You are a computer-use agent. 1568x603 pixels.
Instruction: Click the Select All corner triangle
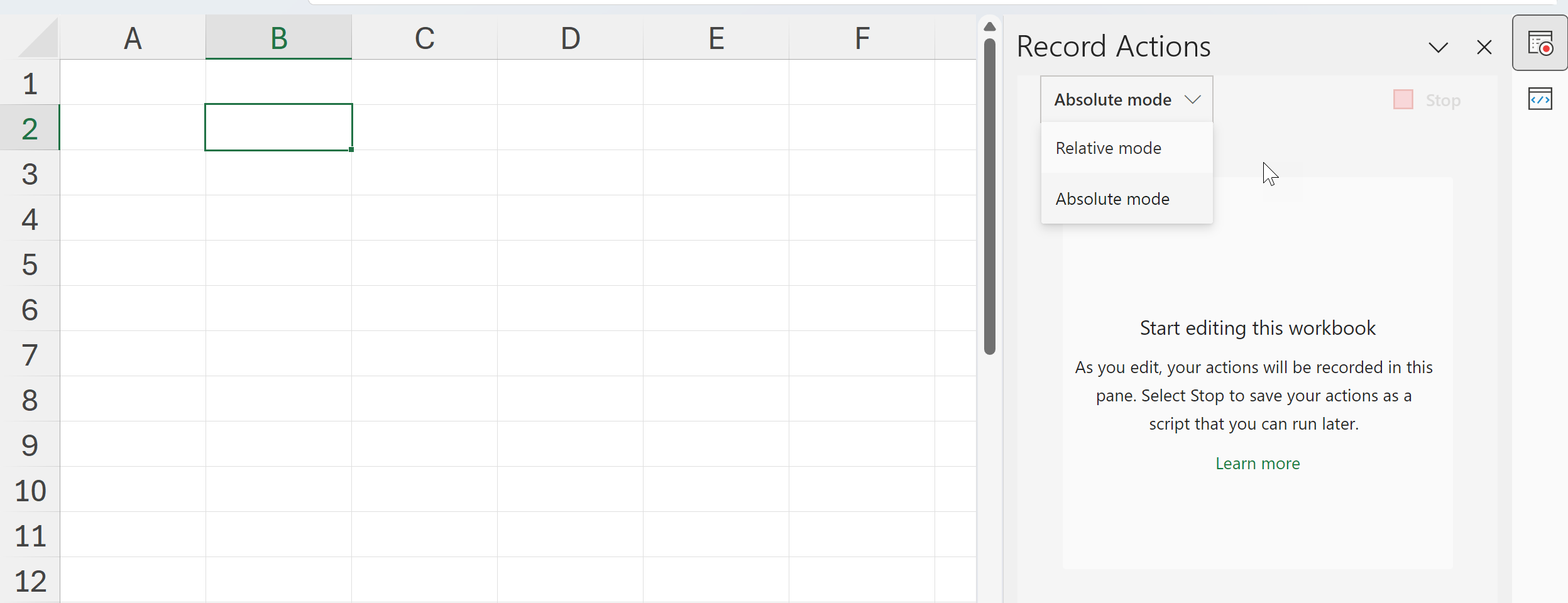point(39,39)
